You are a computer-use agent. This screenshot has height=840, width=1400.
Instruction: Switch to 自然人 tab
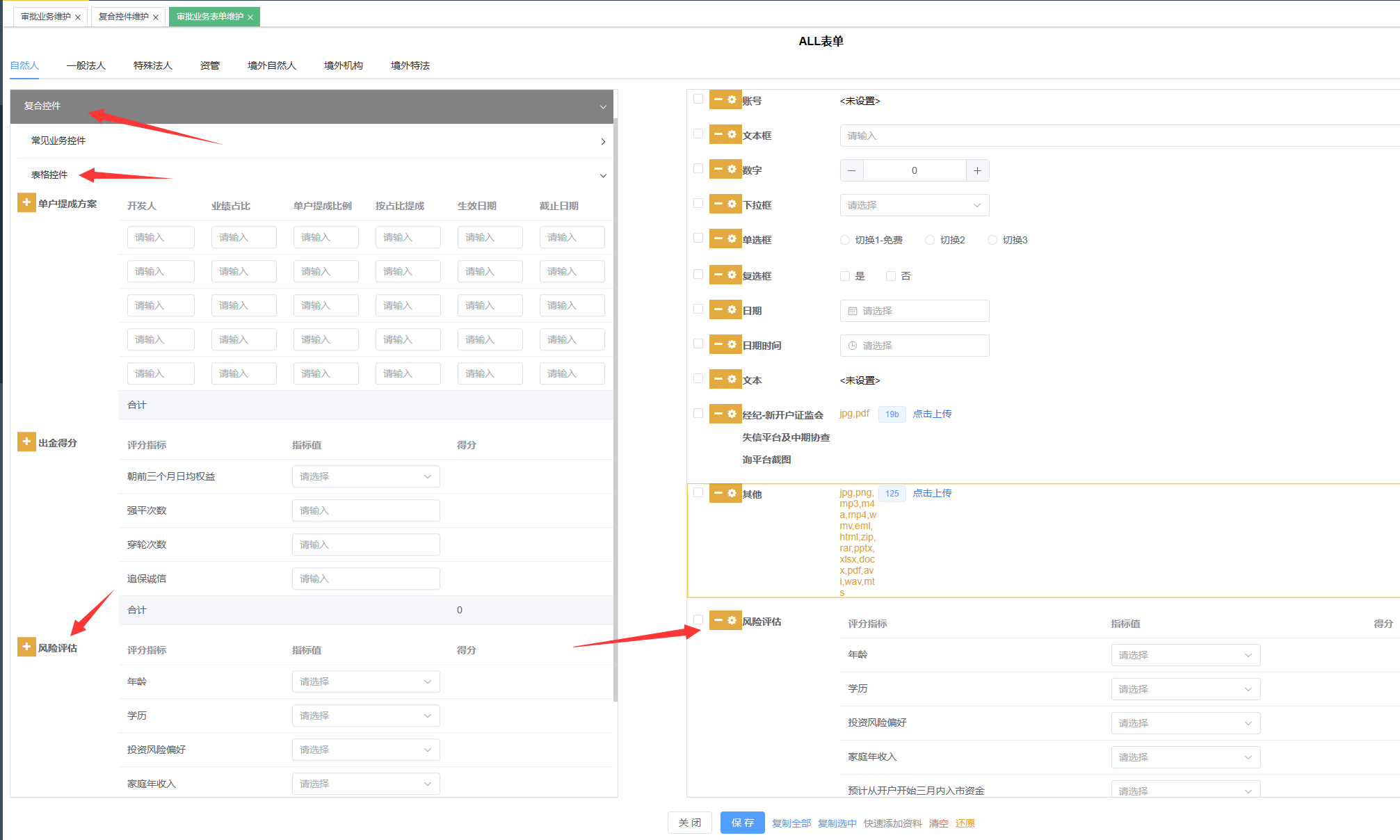pyautogui.click(x=24, y=65)
